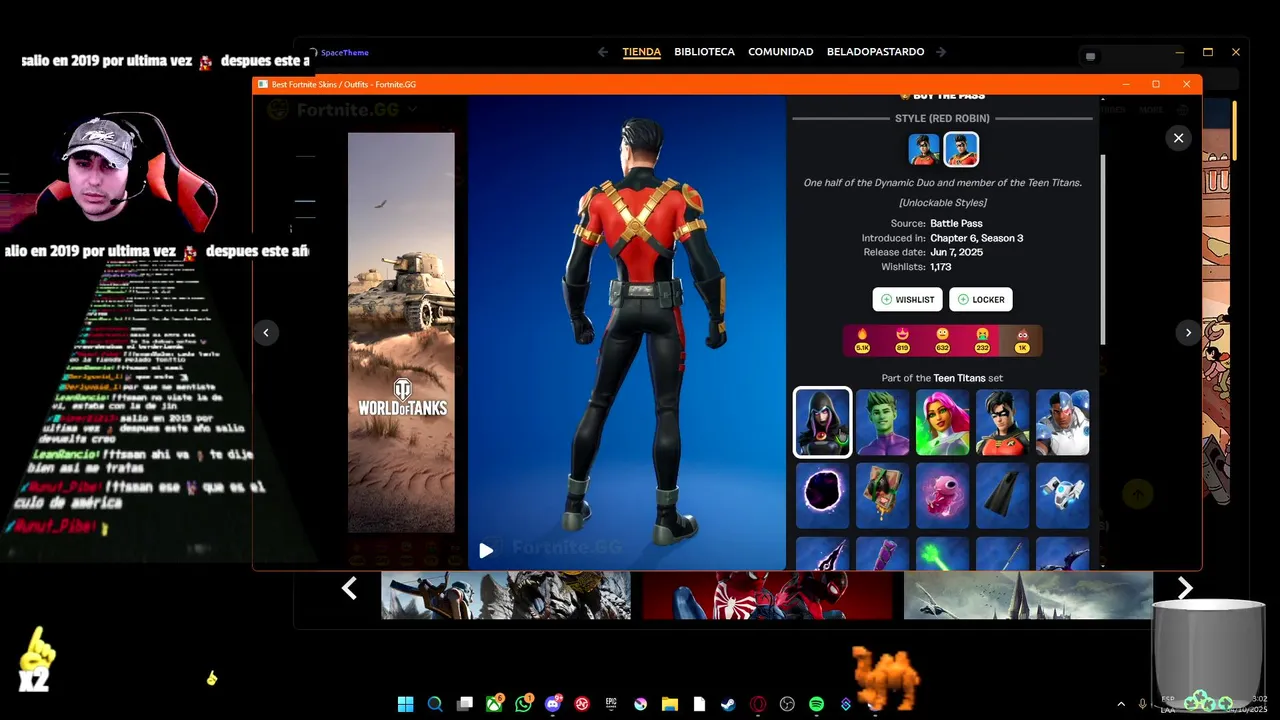Screen dimensions: 1280x720
Task: Choose the selected Red Robin style variant
Action: [961, 150]
